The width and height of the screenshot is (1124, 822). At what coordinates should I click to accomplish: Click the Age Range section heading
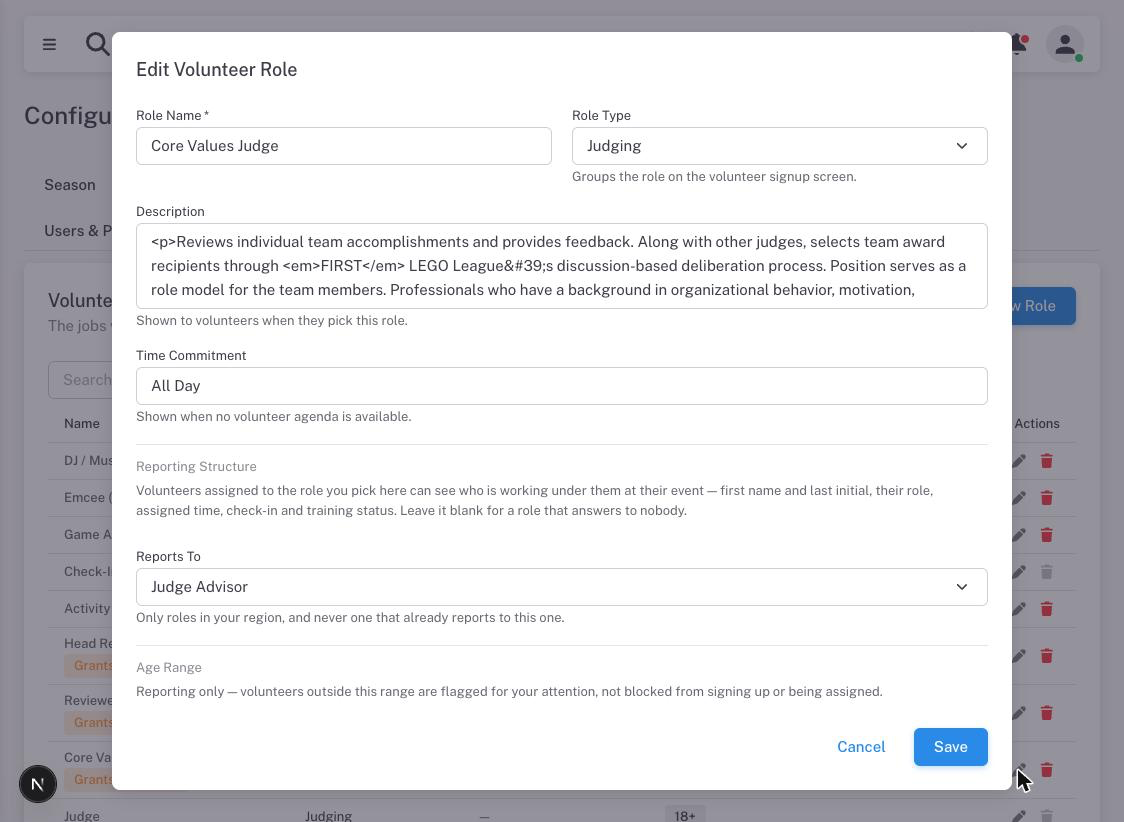(169, 667)
